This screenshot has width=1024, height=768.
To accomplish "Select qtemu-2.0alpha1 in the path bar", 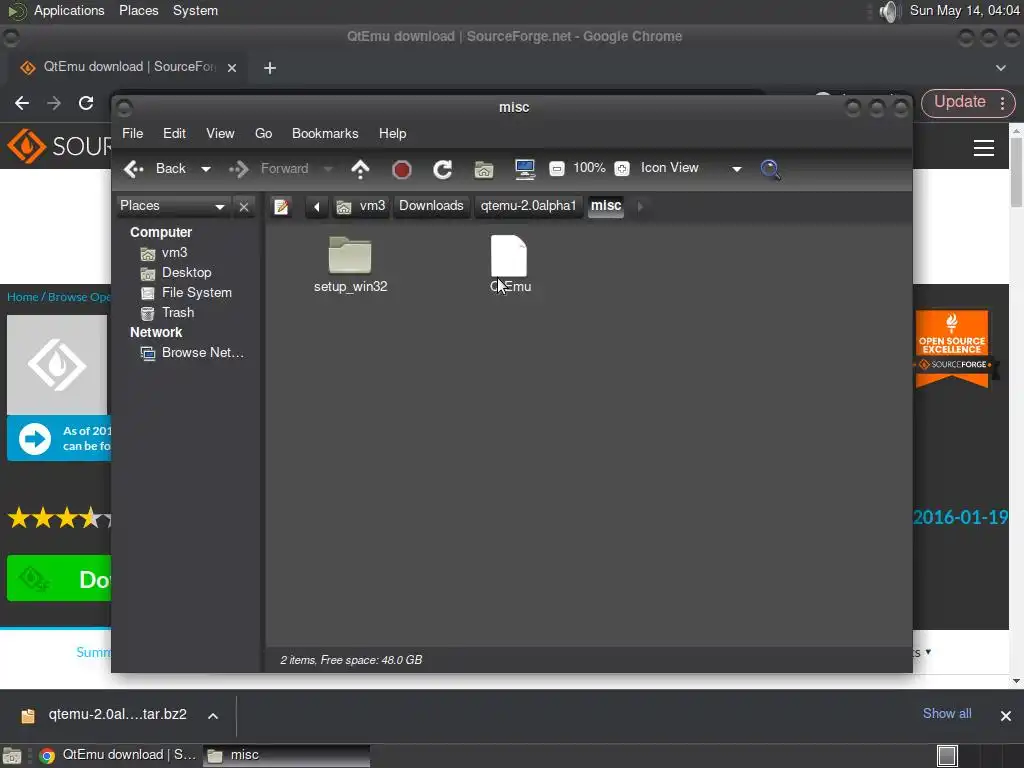I will (x=528, y=206).
